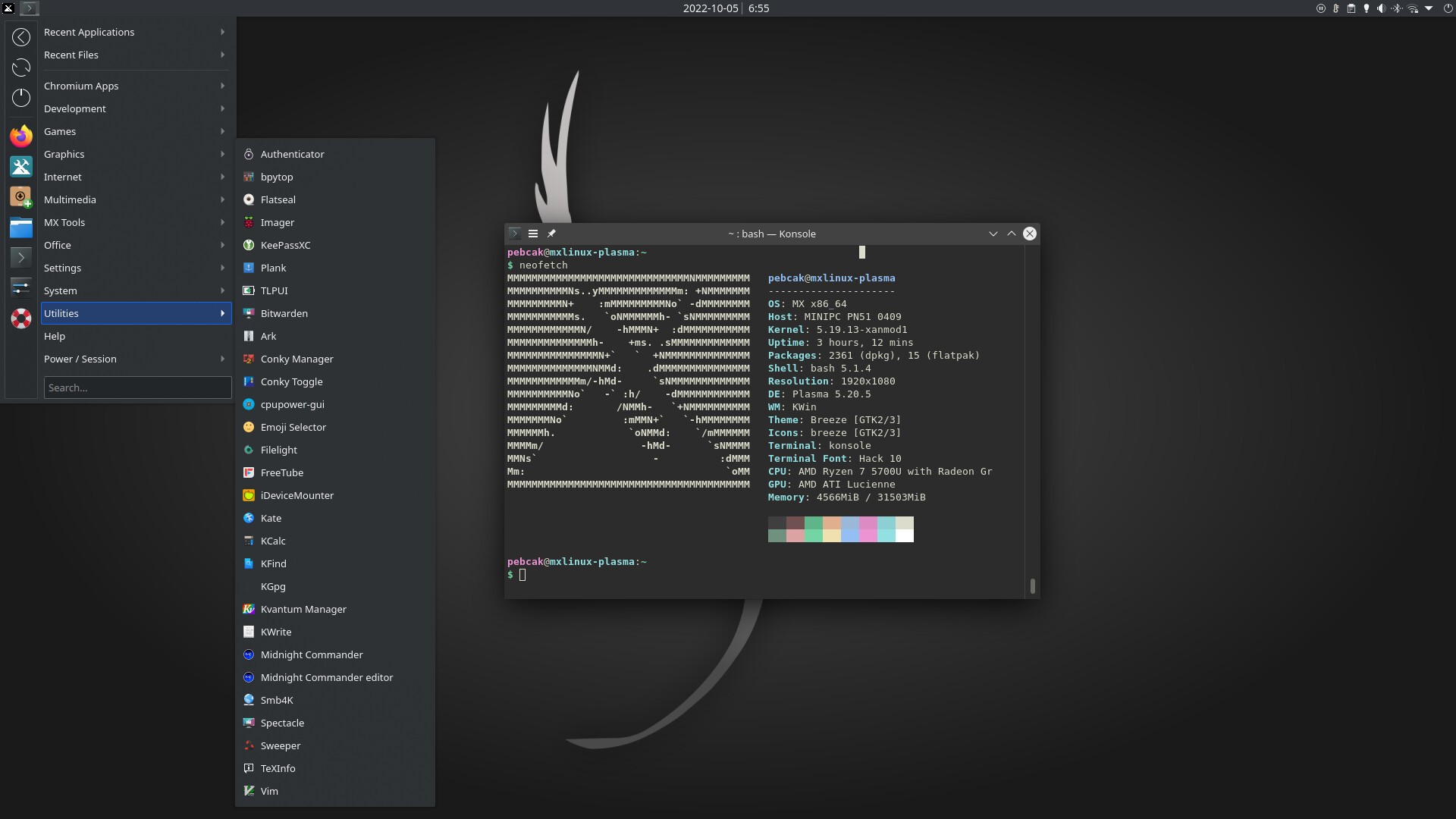This screenshot has height=819, width=1456.
Task: Click the 2022-10-05 6:55 clock in panel
Action: tap(726, 8)
